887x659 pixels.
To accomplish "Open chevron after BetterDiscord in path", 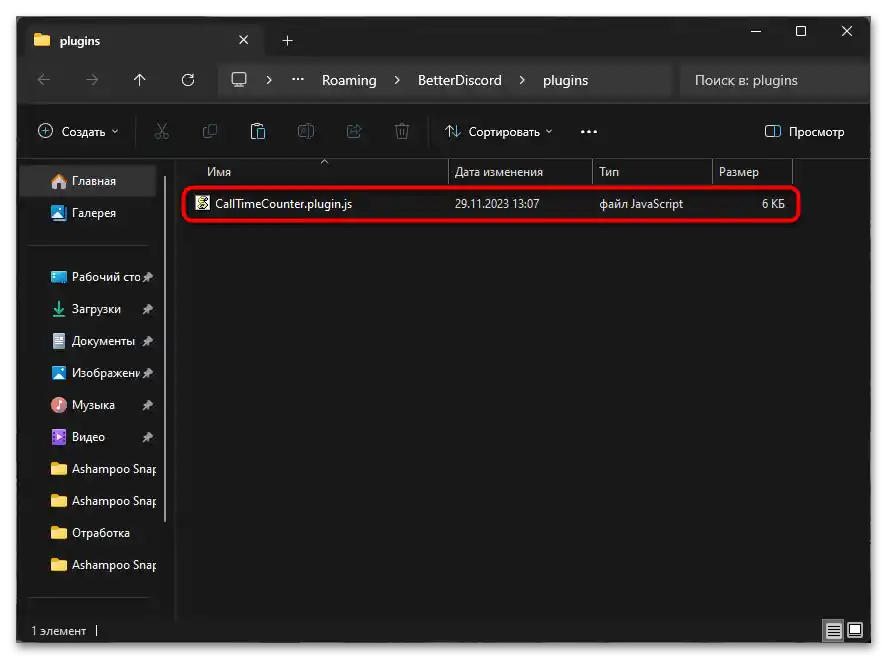I will [522, 80].
